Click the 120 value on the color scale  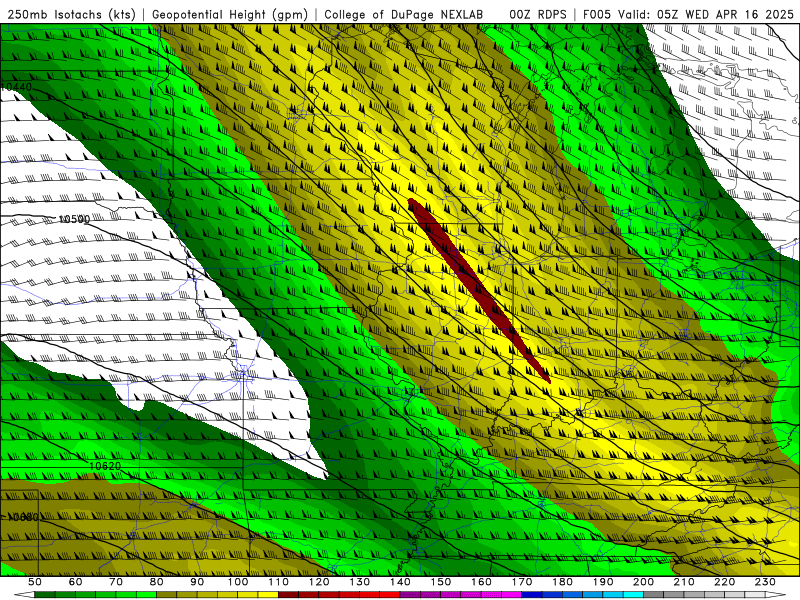click(x=319, y=582)
